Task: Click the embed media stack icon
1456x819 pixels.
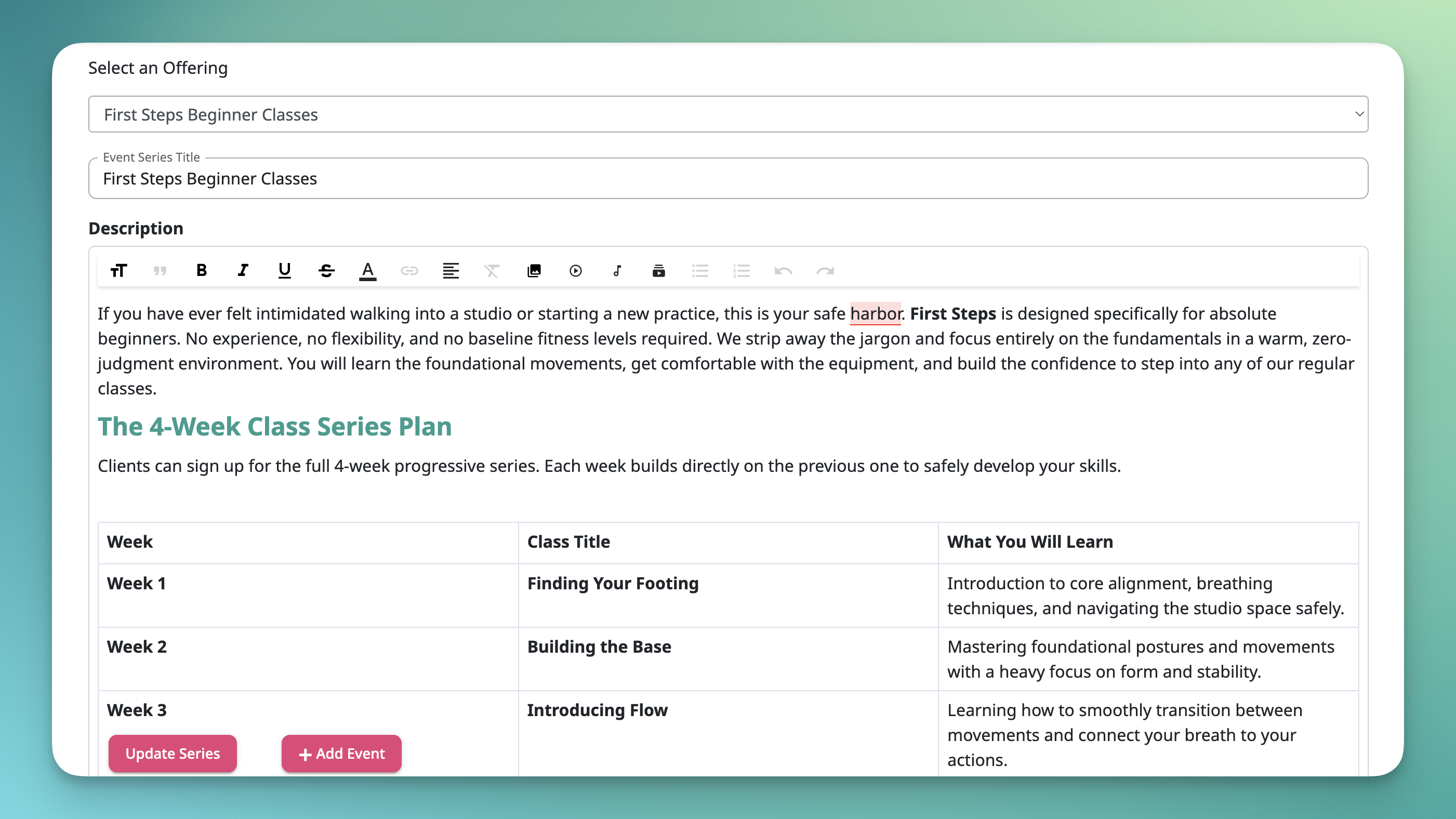Action: (x=658, y=271)
